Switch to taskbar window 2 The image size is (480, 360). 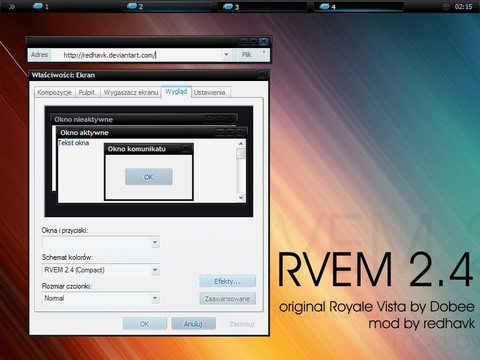coord(167,6)
